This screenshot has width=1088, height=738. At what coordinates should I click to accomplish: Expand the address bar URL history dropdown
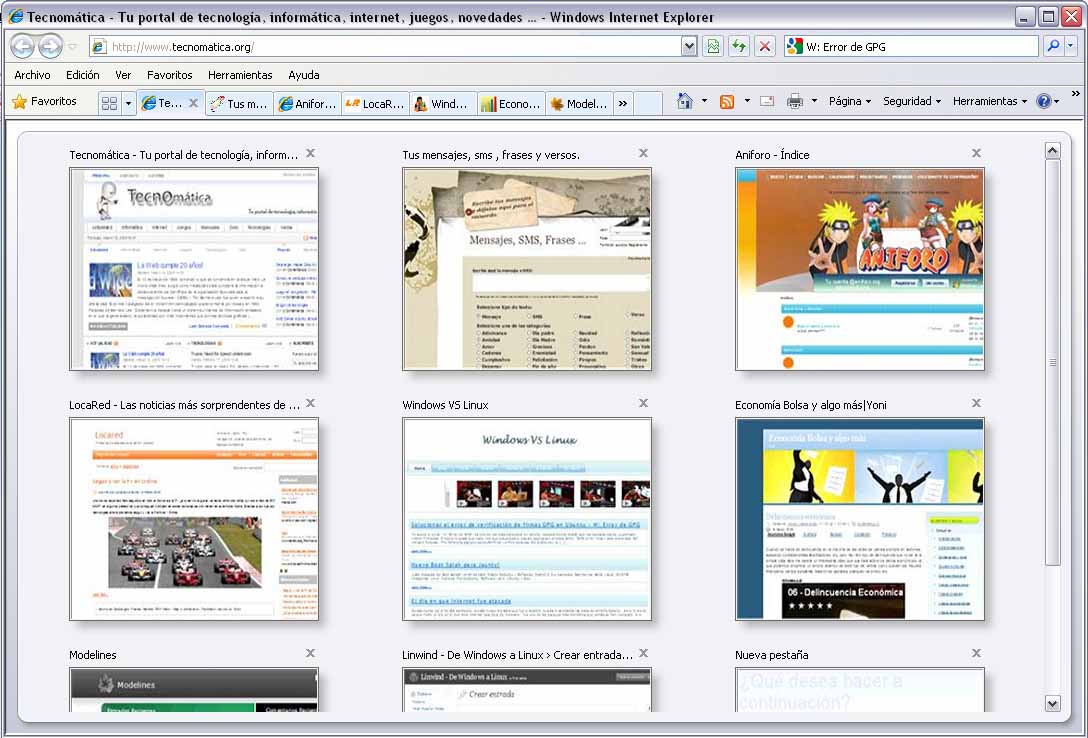689,46
